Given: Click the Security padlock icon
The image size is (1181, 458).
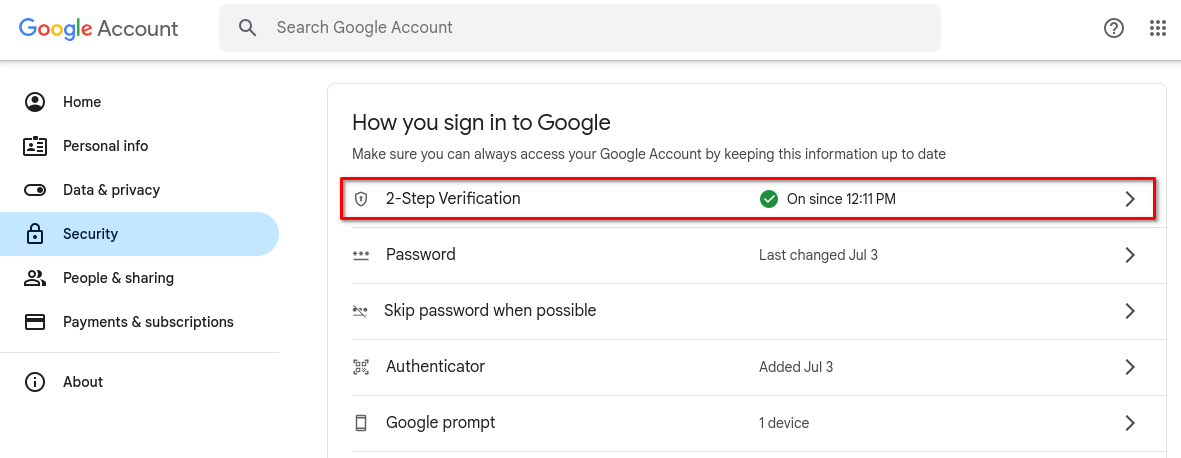Looking at the screenshot, I should coord(35,234).
